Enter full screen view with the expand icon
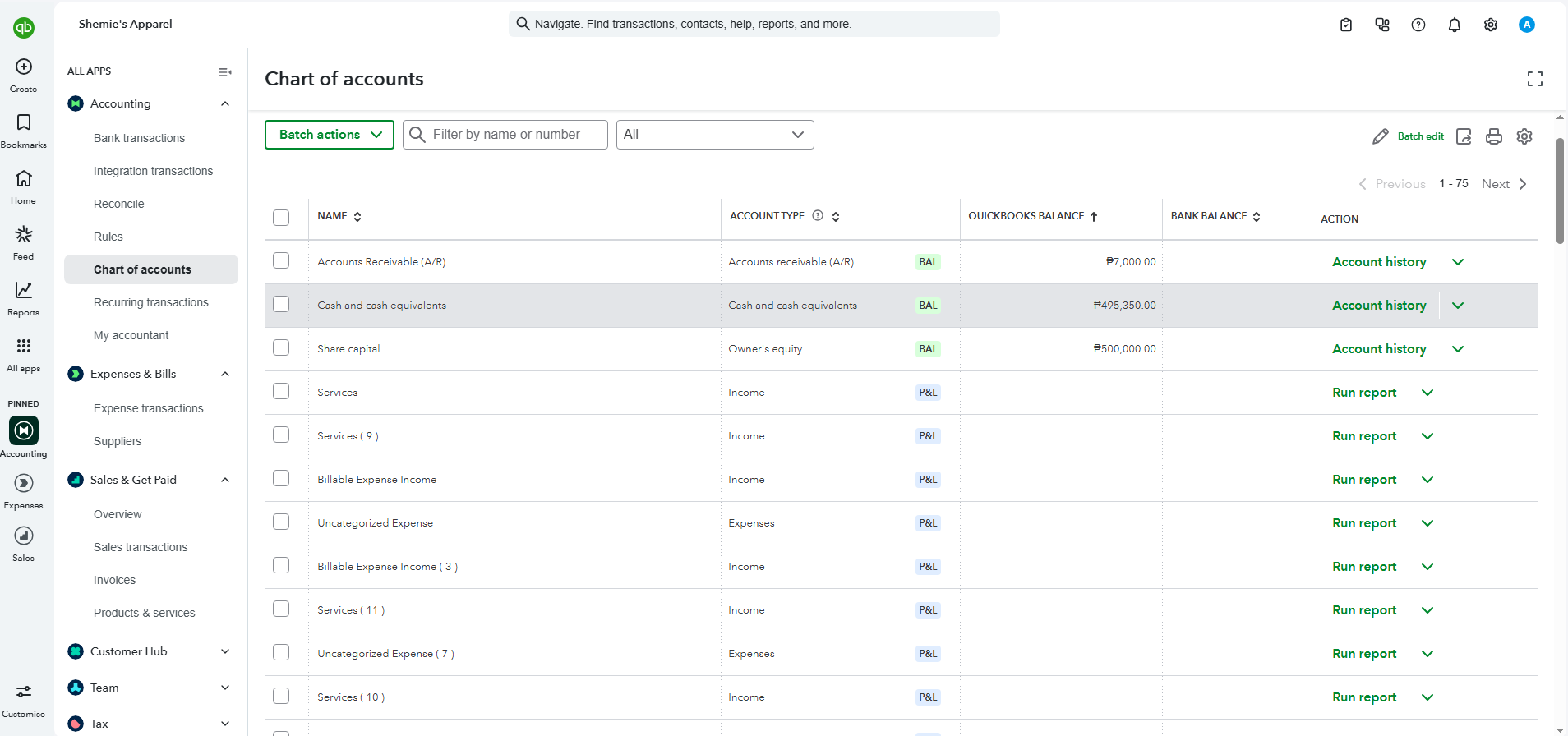The width and height of the screenshot is (1568, 736). tap(1534, 79)
